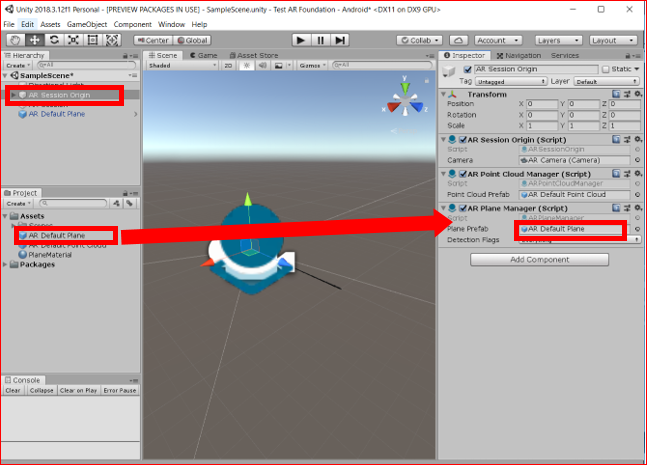Open the Assets menu
This screenshot has height=465, width=647.
coord(50,24)
